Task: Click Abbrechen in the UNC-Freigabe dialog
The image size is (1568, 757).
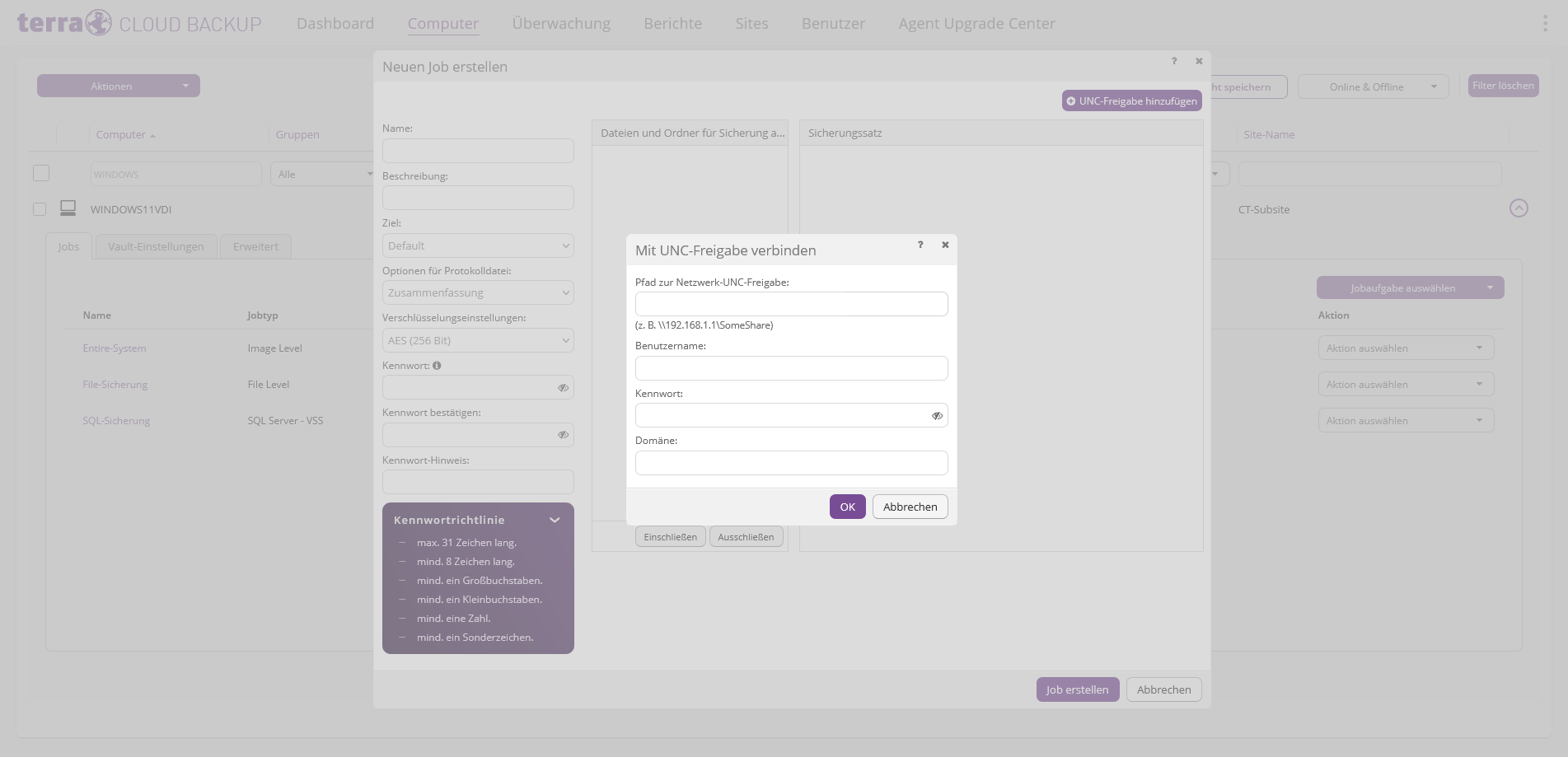Action: click(910, 507)
